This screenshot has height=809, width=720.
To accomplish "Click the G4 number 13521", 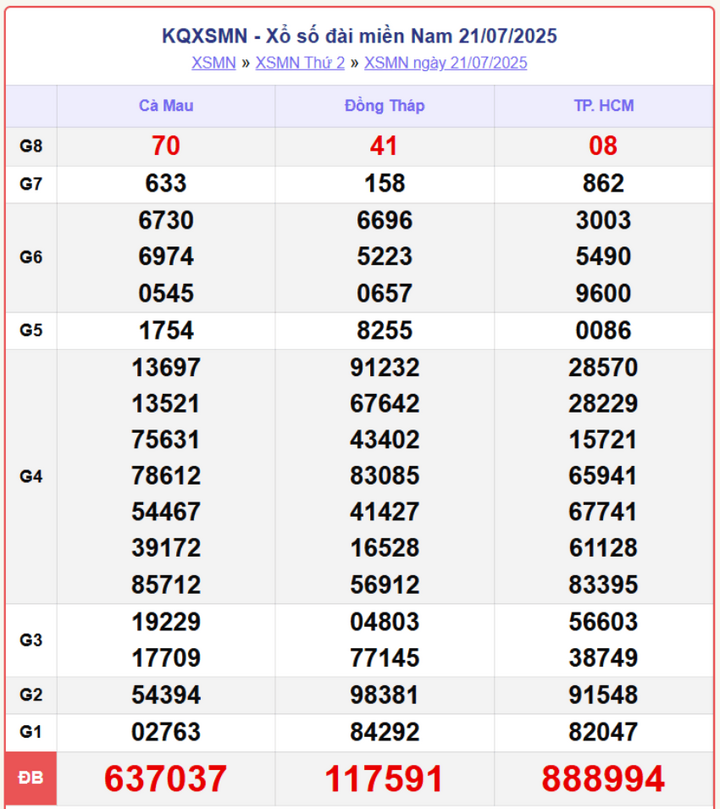I will (166, 404).
